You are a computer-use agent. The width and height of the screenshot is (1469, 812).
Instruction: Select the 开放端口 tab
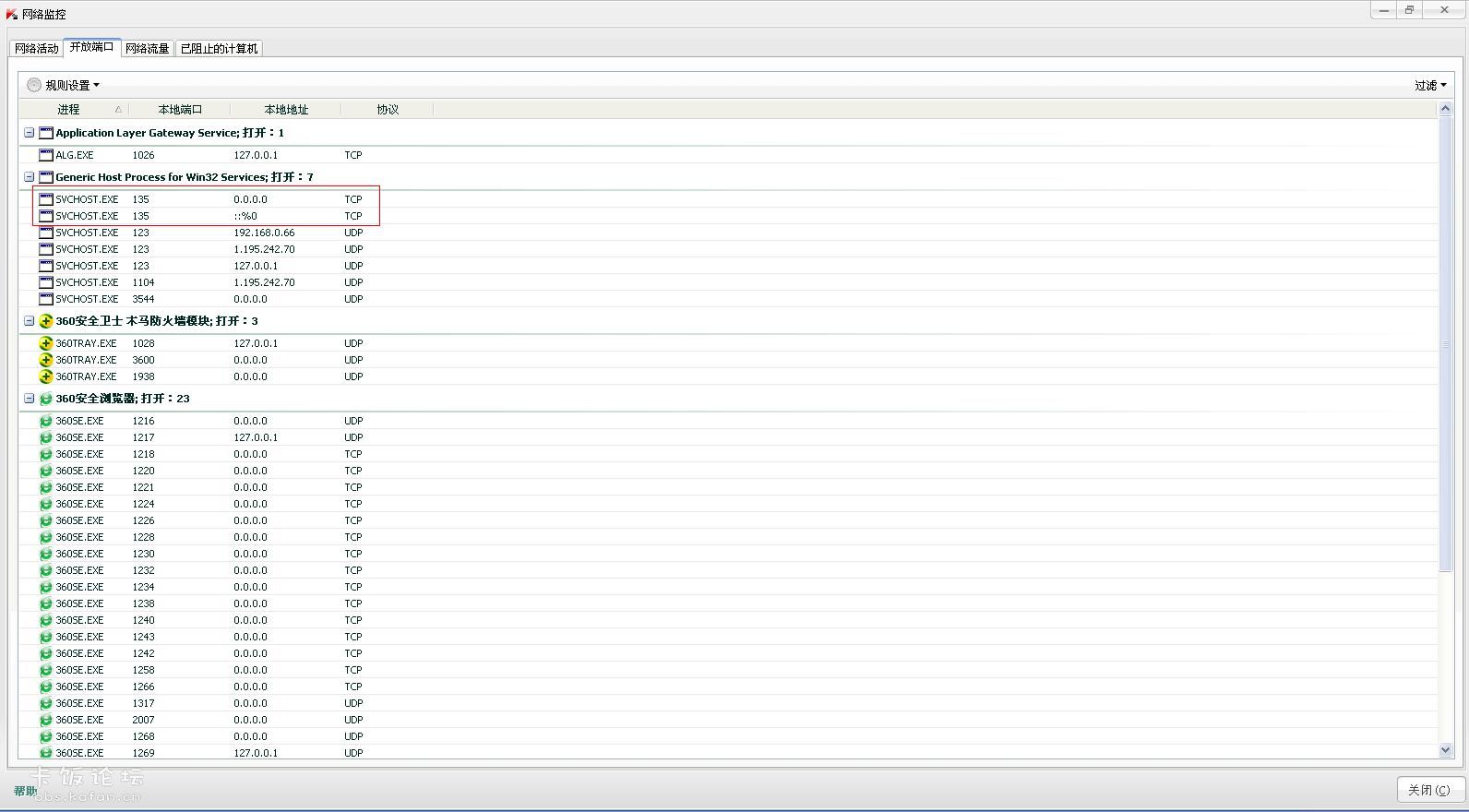point(91,46)
